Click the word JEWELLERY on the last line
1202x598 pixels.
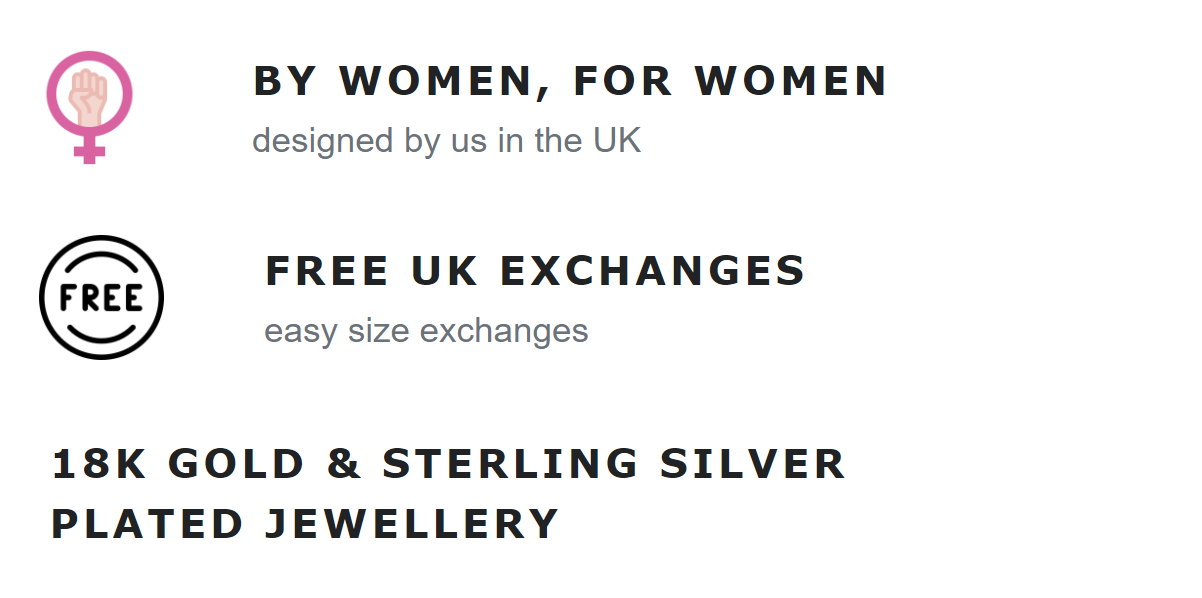411,524
